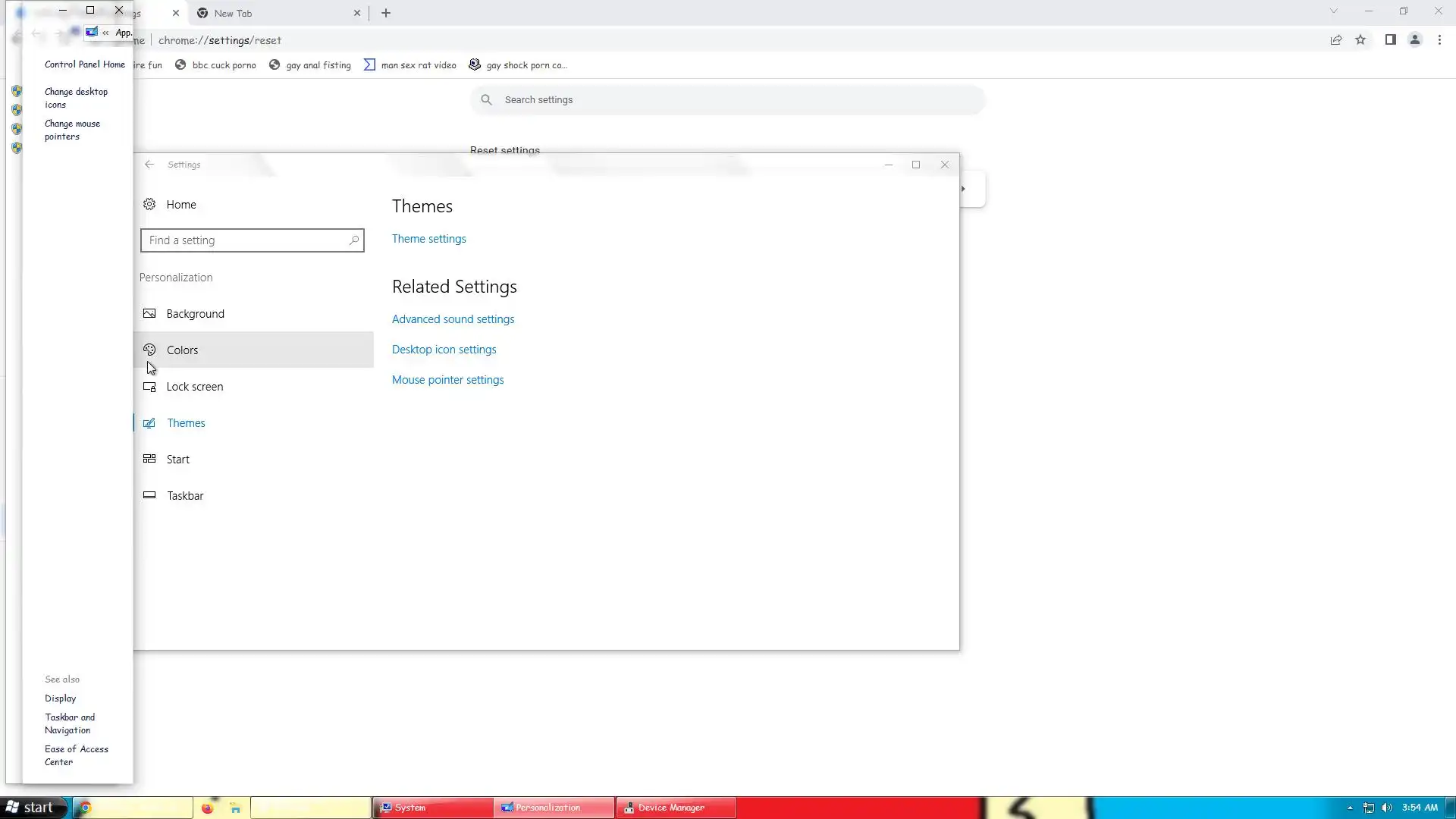Click the Chrome share icon
1456x819 pixels.
pyautogui.click(x=1336, y=40)
